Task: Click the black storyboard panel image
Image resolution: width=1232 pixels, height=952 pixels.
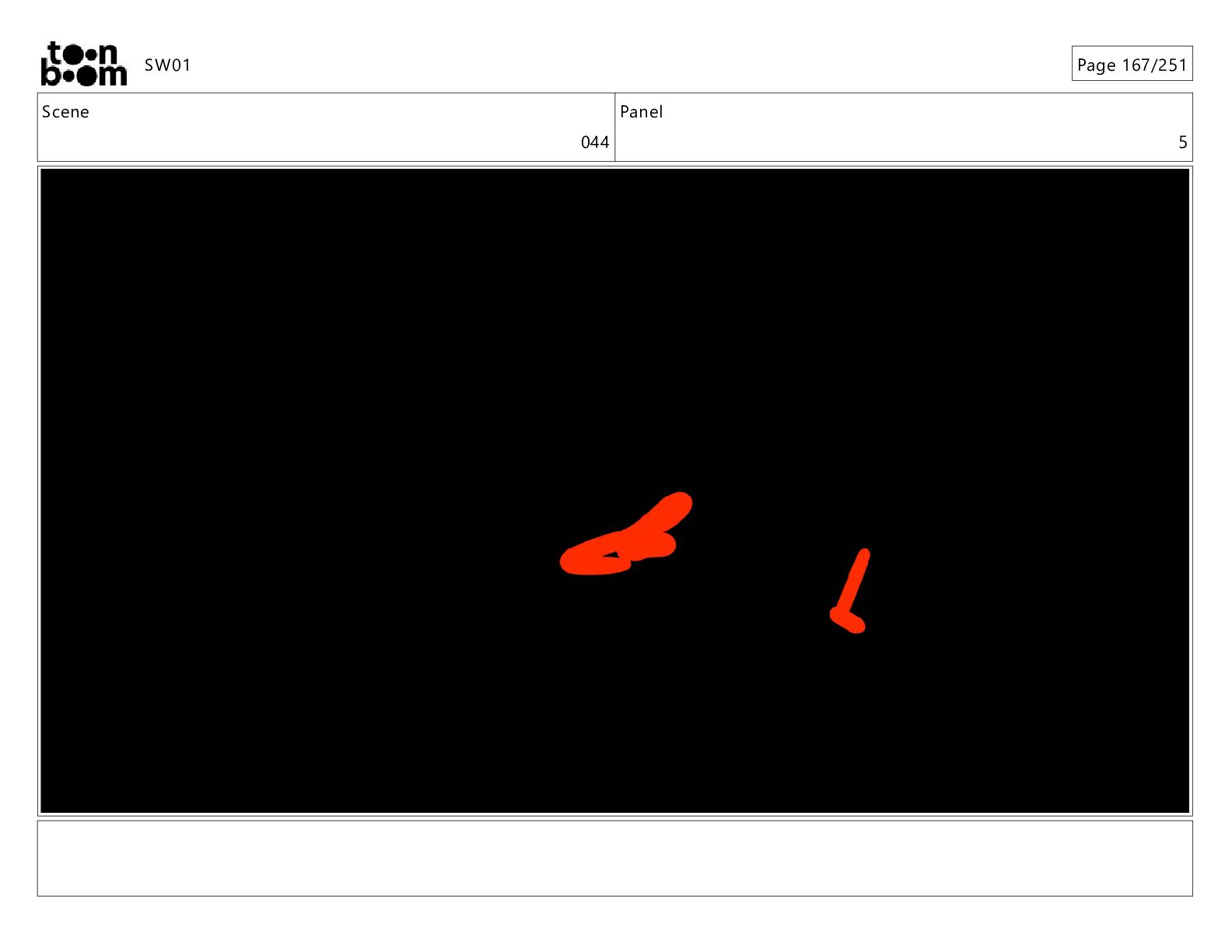Action: pos(614,491)
